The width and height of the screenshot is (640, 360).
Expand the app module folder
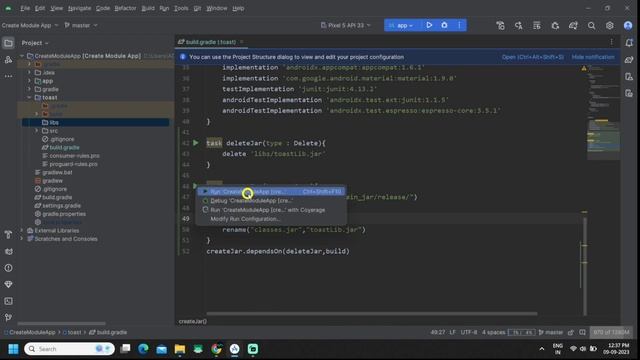coord(29,81)
